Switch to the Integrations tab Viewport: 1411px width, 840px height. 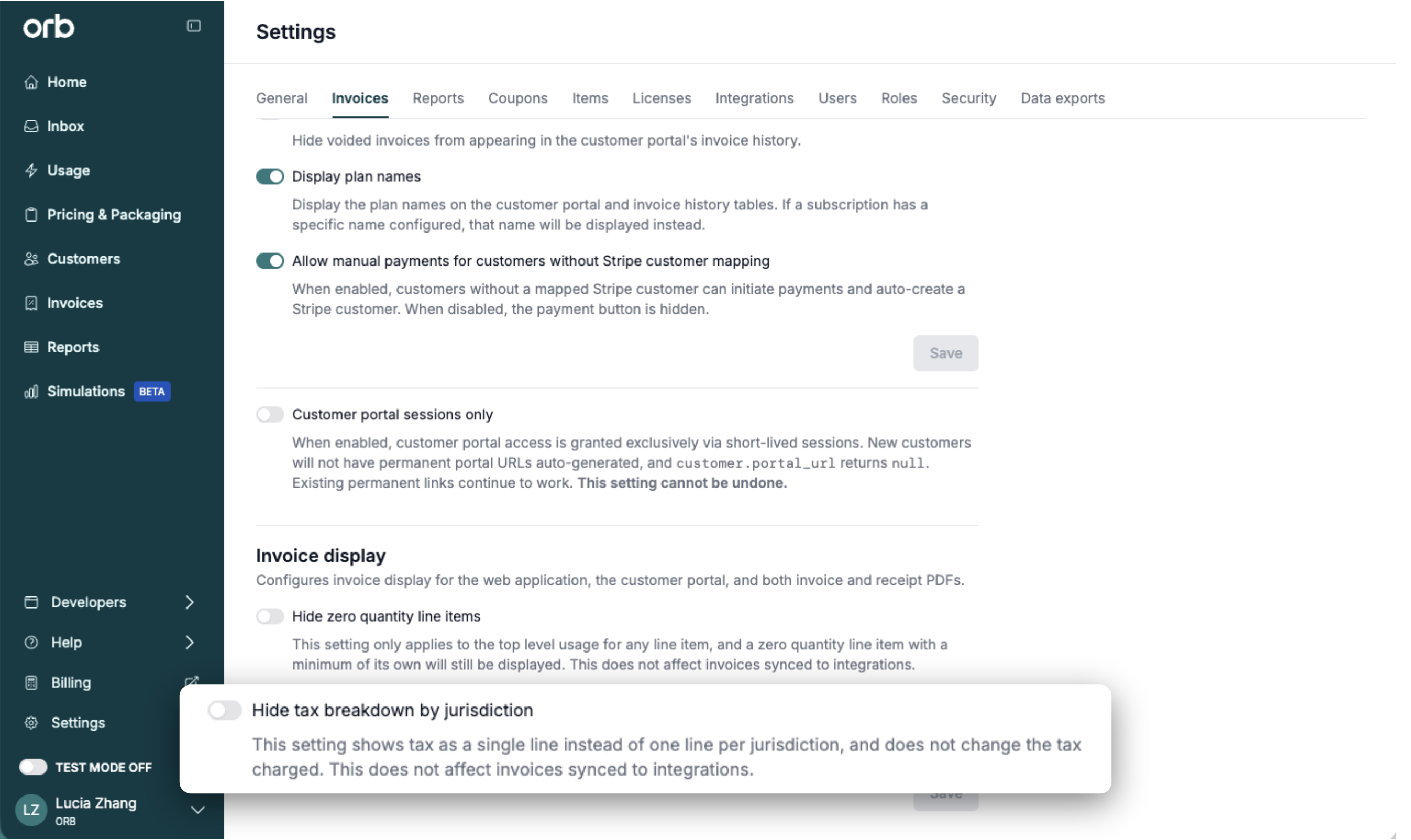(x=754, y=98)
